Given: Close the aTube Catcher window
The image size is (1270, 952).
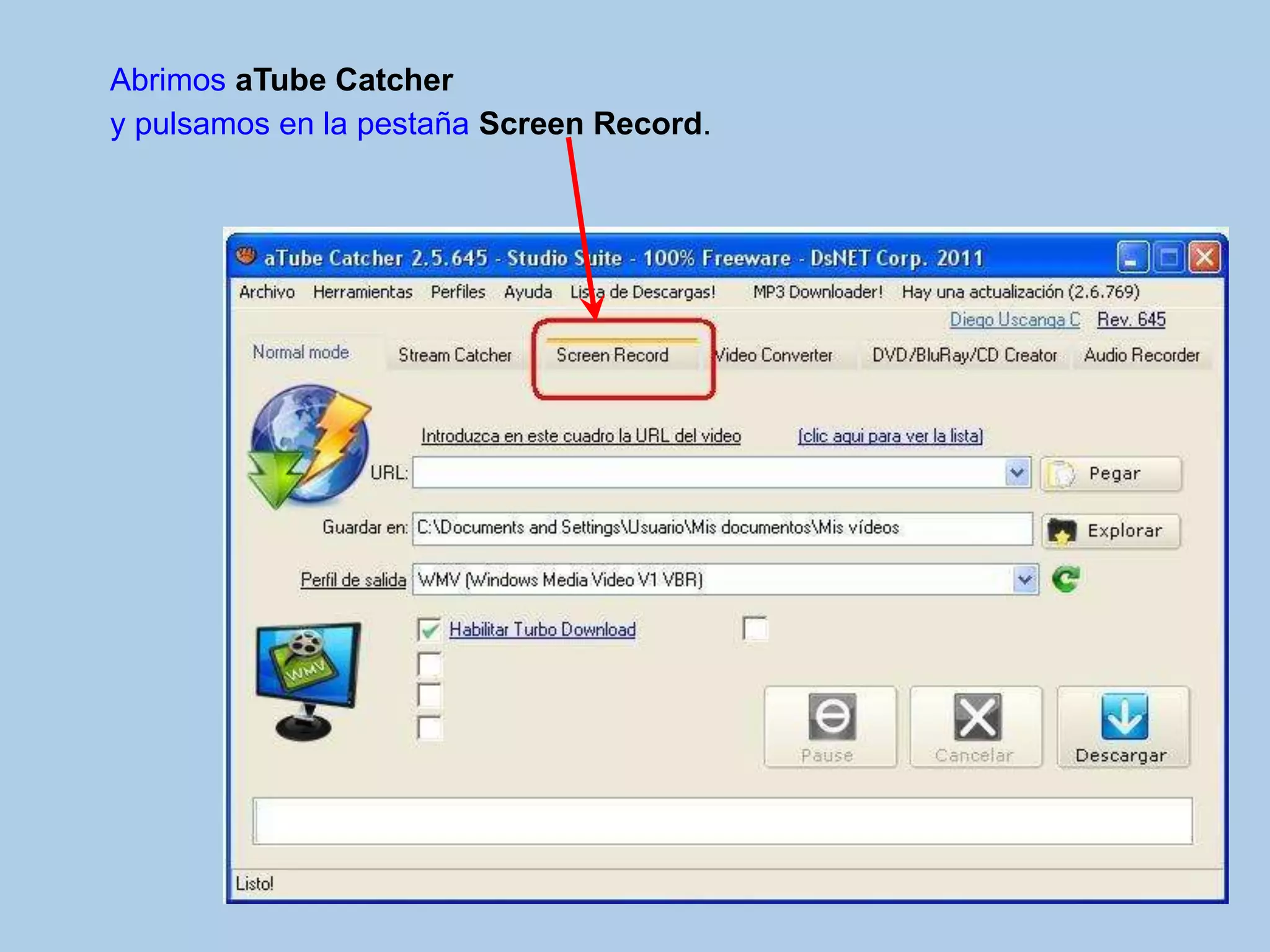Looking at the screenshot, I should point(1205,257).
